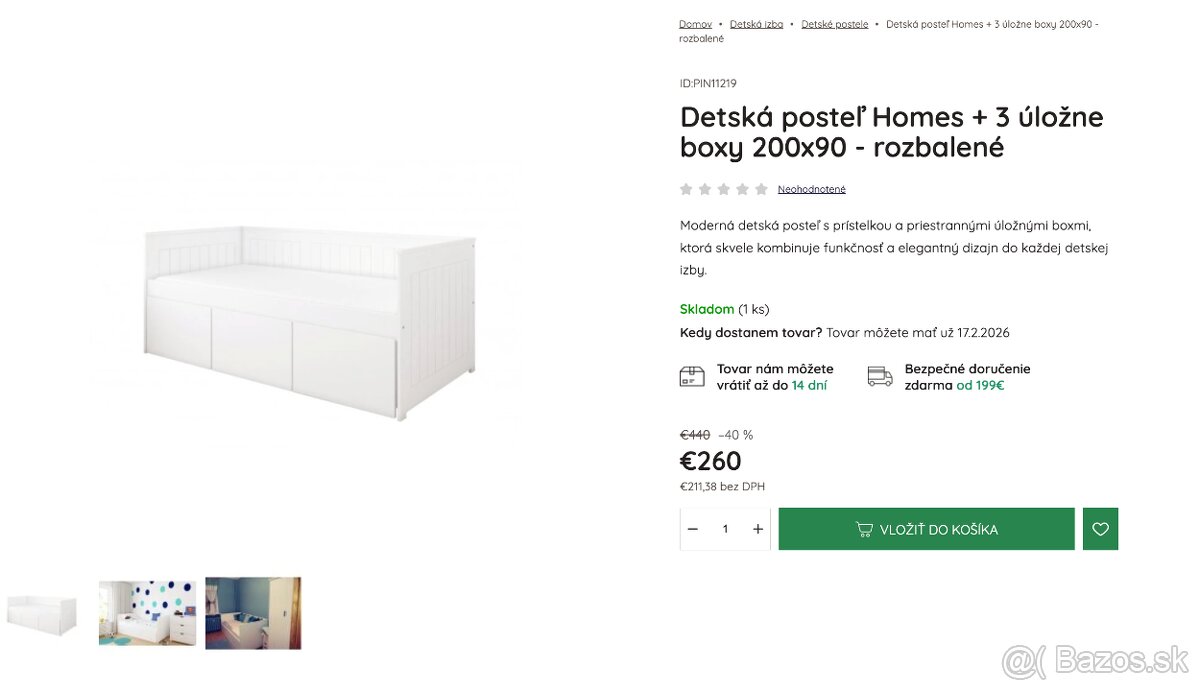Increase quantity with the plus control
The height and width of the screenshot is (690, 1200).
point(757,528)
